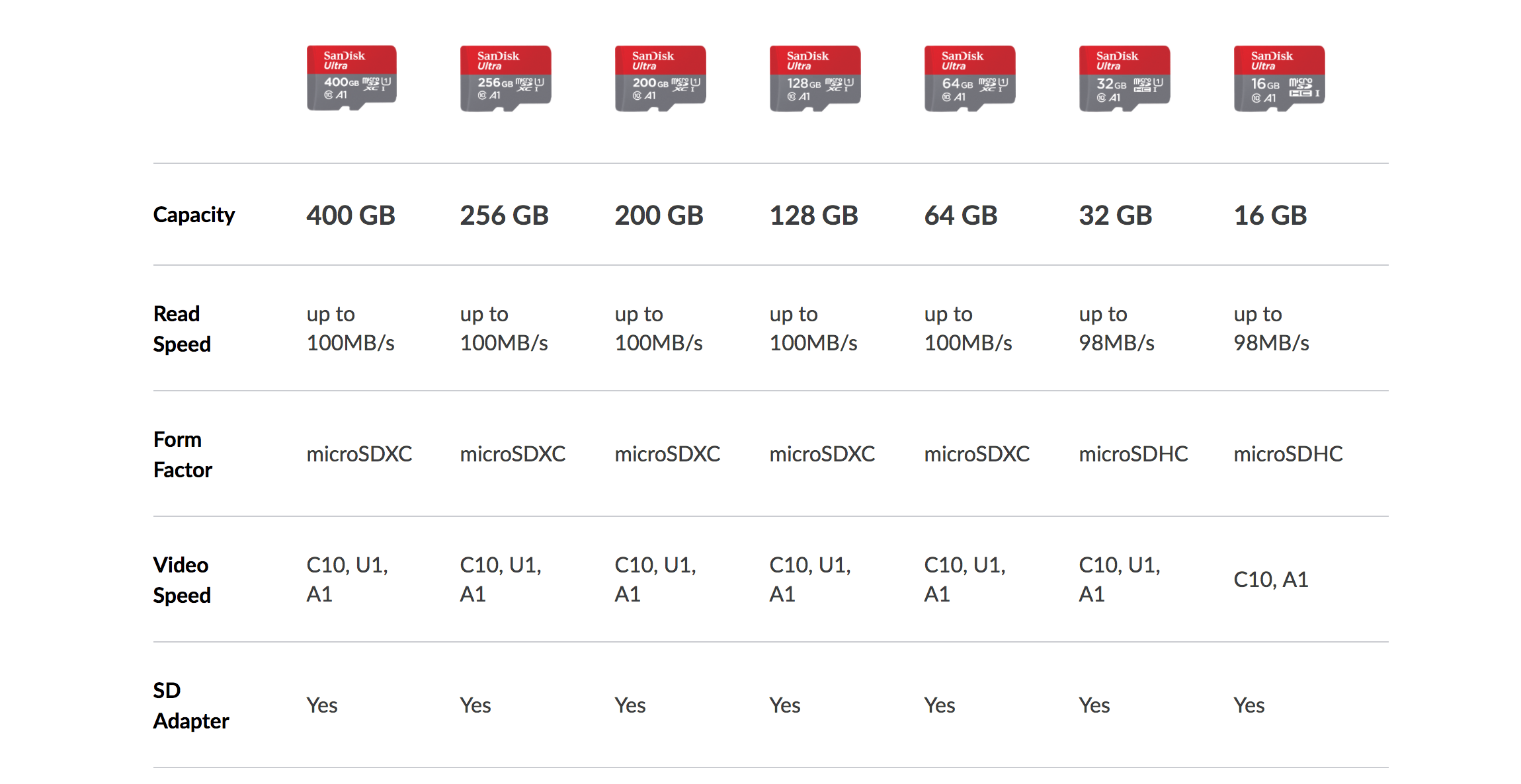Click the Read Speed row header
This screenshot has height=784, width=1521.
[x=181, y=329]
